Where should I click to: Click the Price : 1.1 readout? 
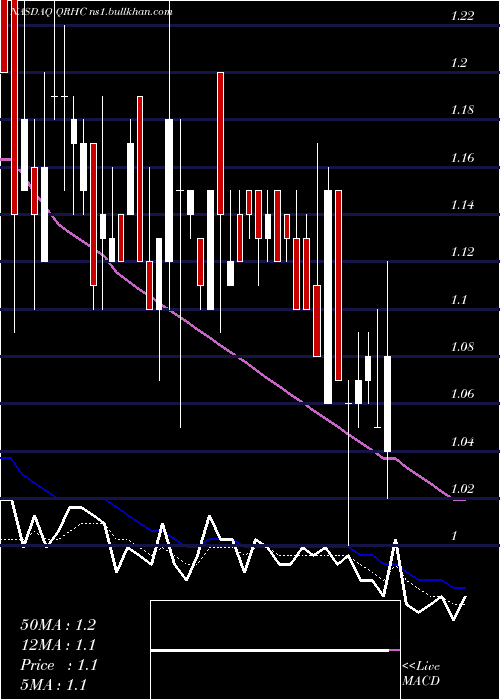point(58,665)
